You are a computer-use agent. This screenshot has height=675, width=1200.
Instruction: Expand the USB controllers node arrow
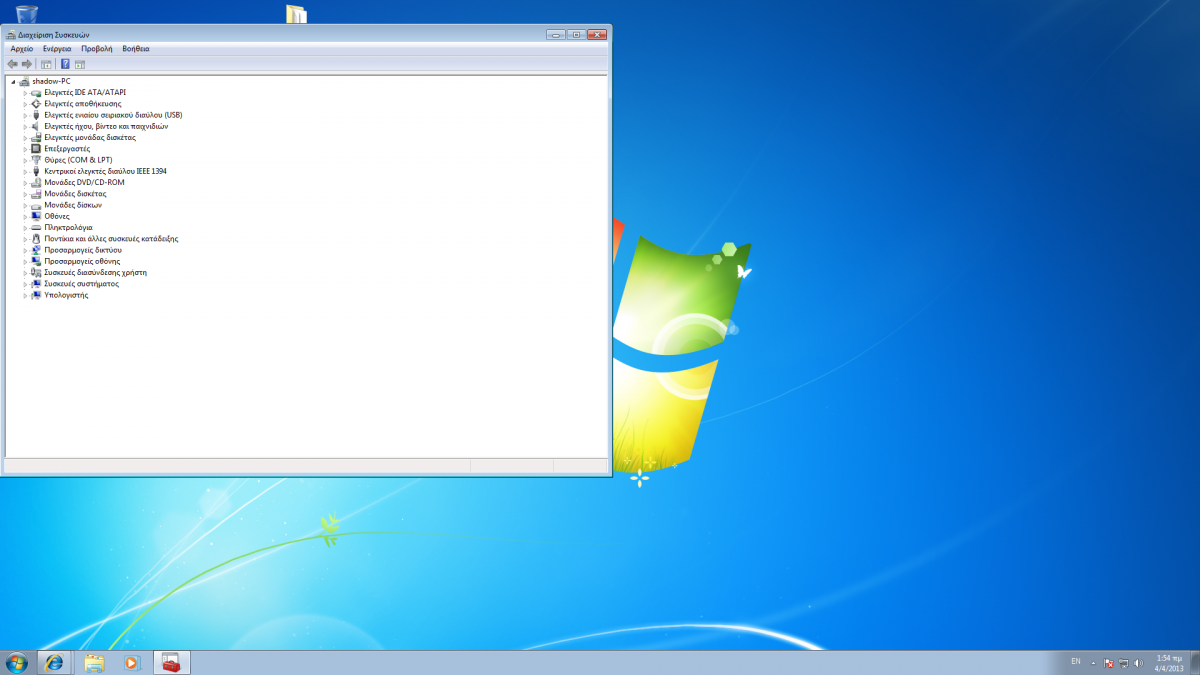(x=25, y=115)
